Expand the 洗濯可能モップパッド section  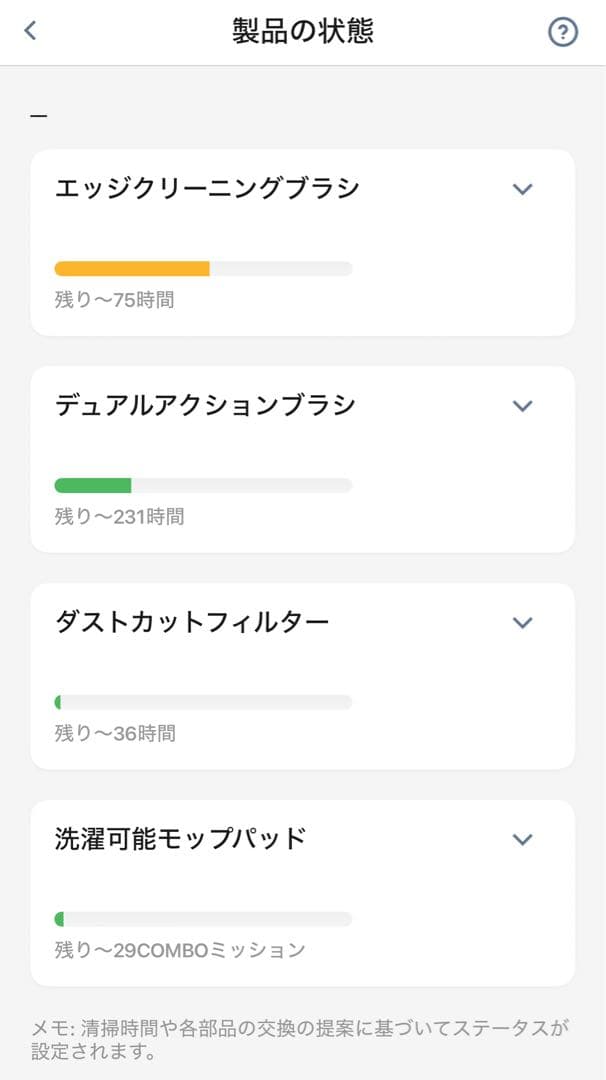point(521,839)
